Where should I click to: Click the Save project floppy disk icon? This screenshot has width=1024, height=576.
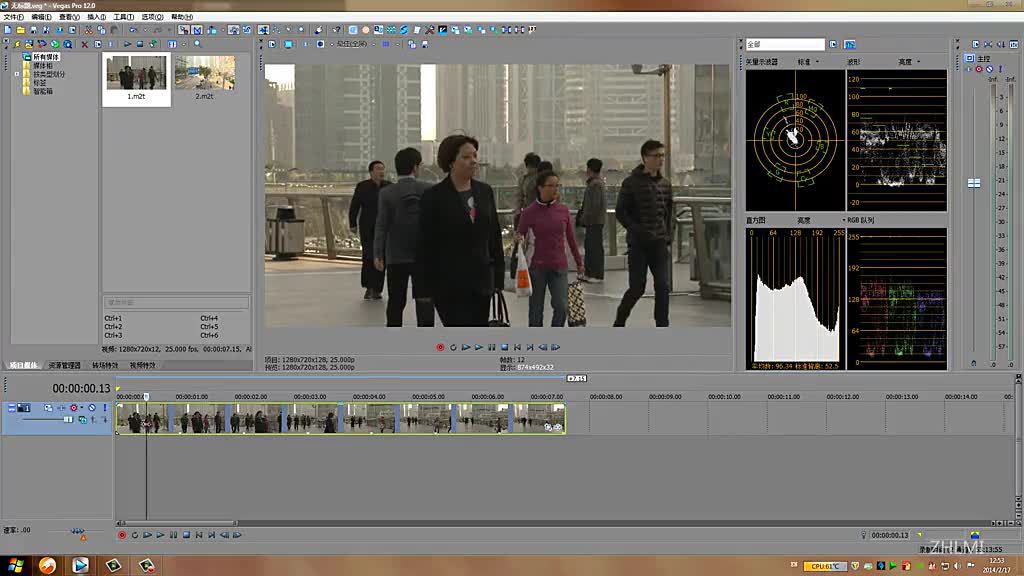tap(32, 30)
